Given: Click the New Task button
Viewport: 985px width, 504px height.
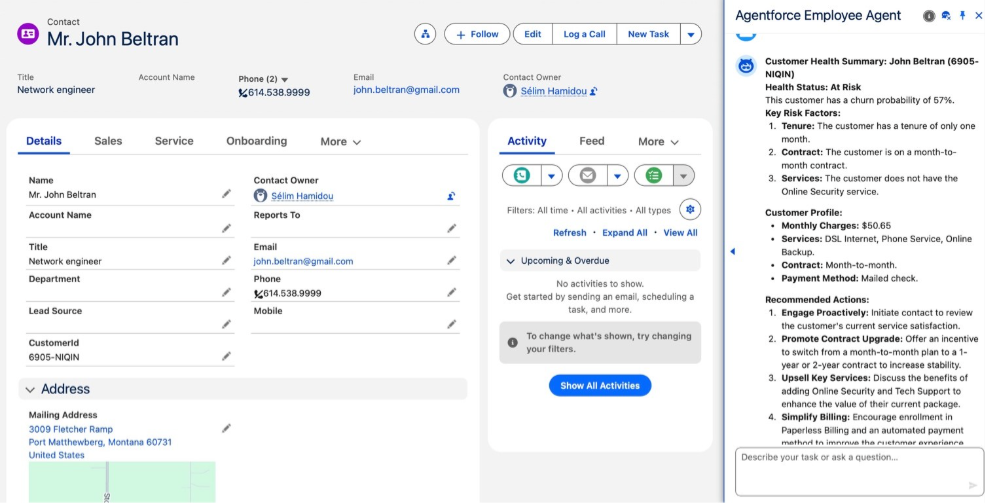Looking at the screenshot, I should [x=648, y=34].
